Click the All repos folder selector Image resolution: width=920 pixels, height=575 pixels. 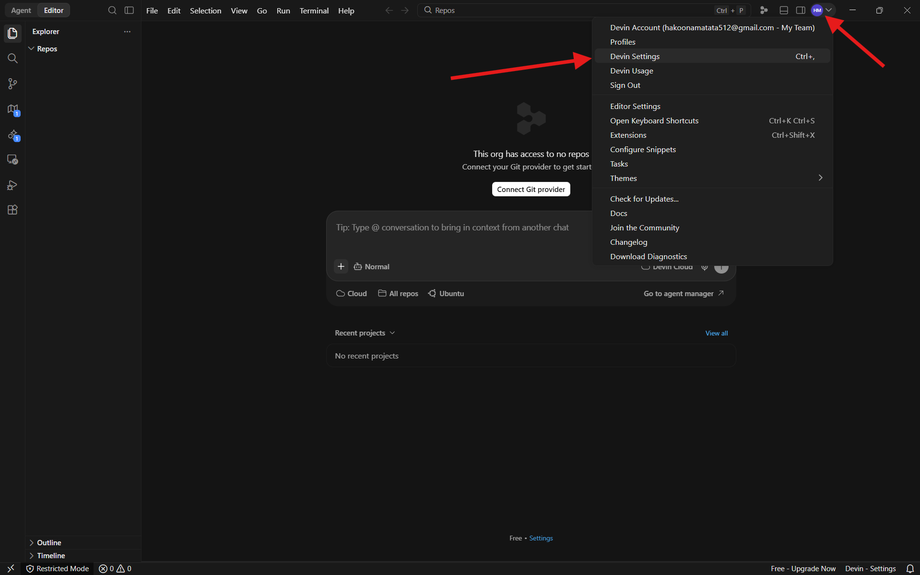pos(398,293)
